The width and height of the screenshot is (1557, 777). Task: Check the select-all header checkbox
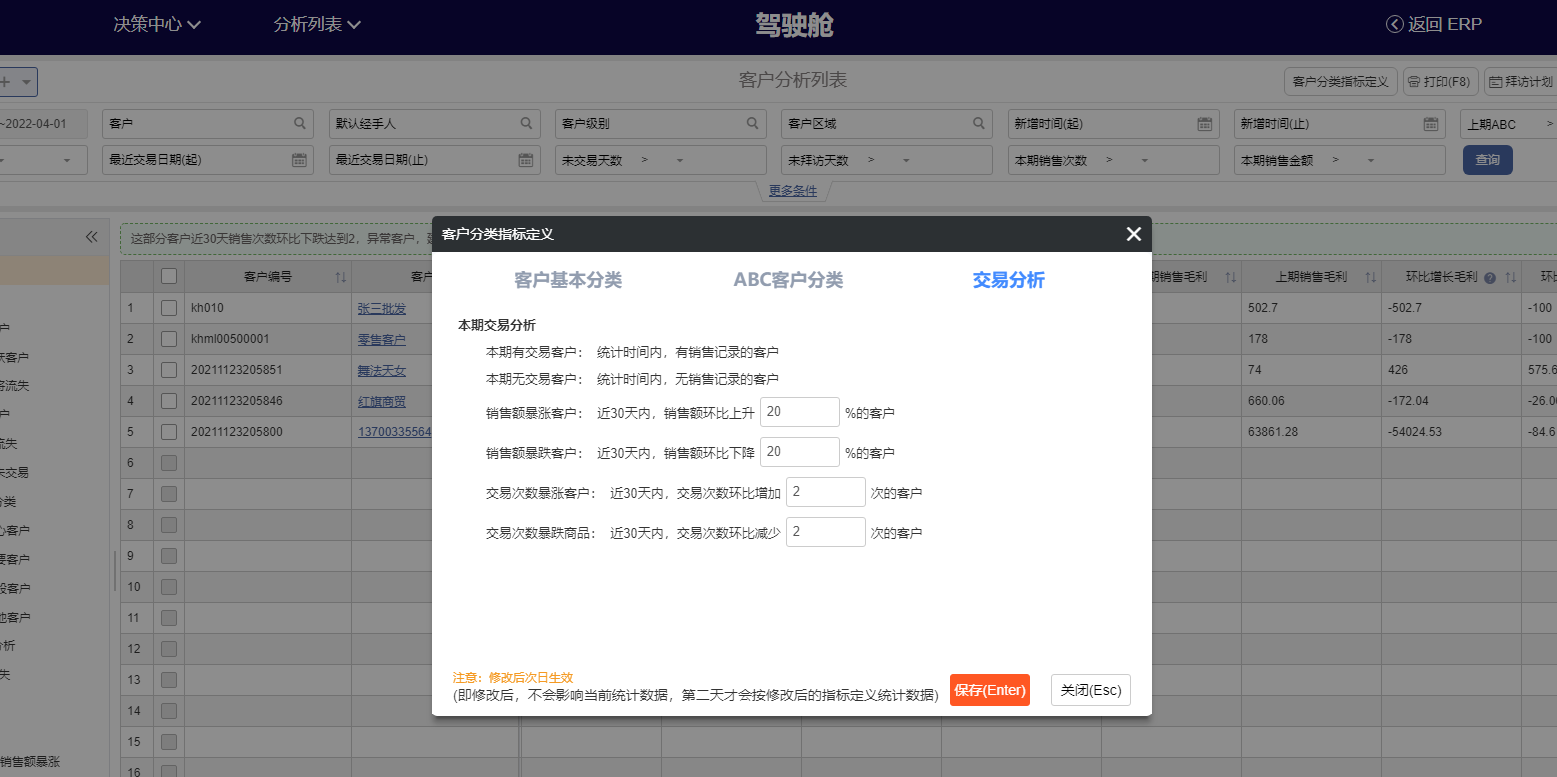tap(169, 276)
